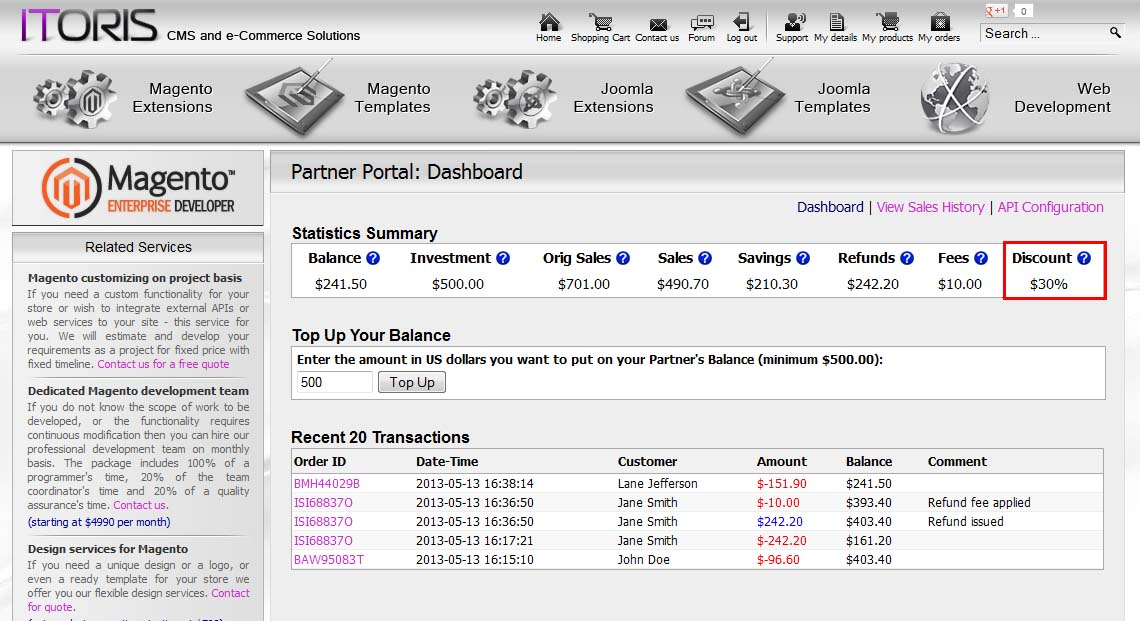Click Contact us for a free quote
The width and height of the screenshot is (1140, 621).
coord(164,364)
